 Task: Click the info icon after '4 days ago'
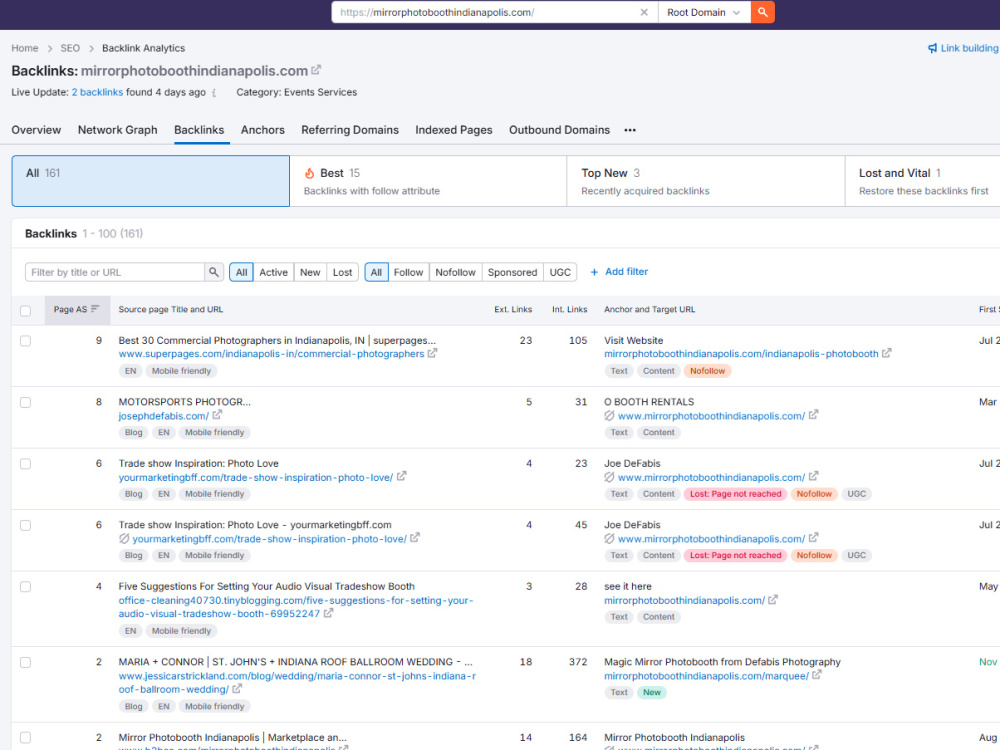214,93
